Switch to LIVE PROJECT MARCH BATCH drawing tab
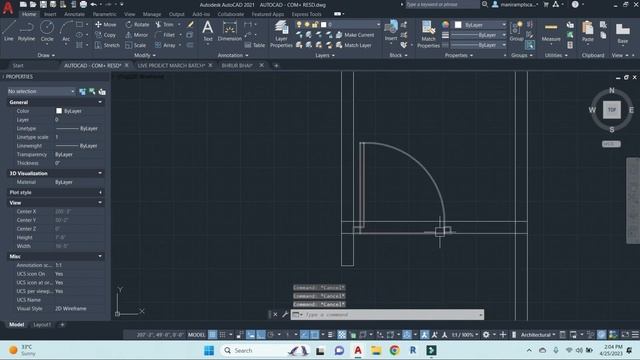Image resolution: width=640 pixels, height=360 pixels. click(x=171, y=65)
